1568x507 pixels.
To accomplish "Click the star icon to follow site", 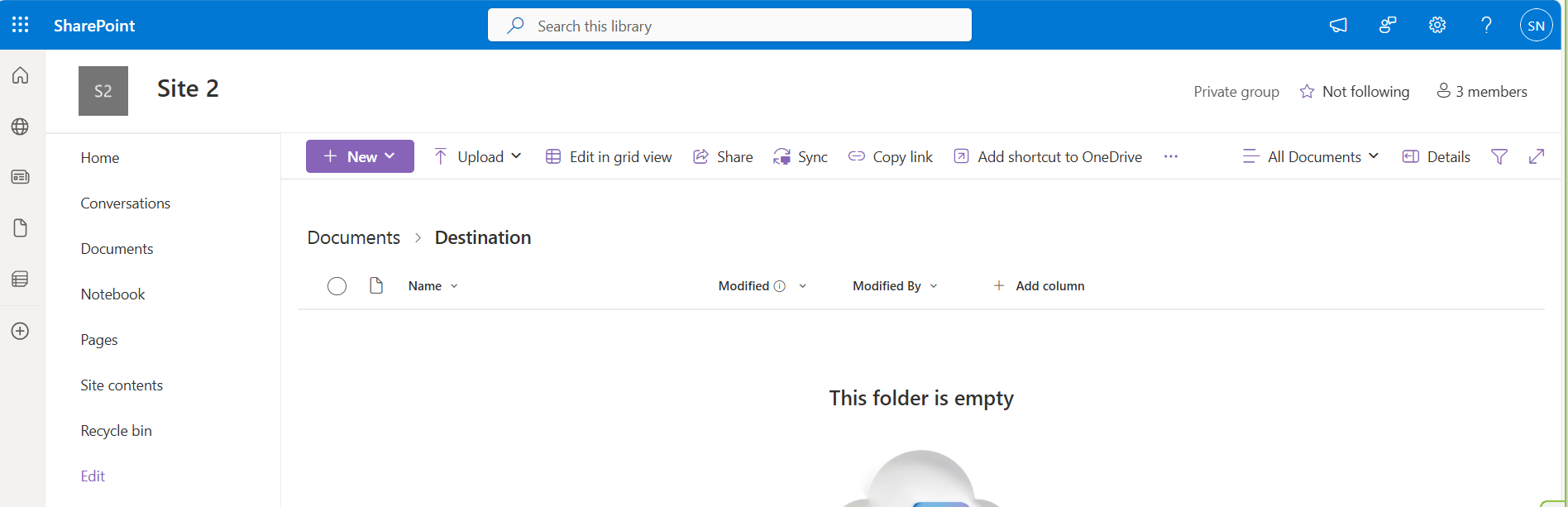I will coord(1307,92).
